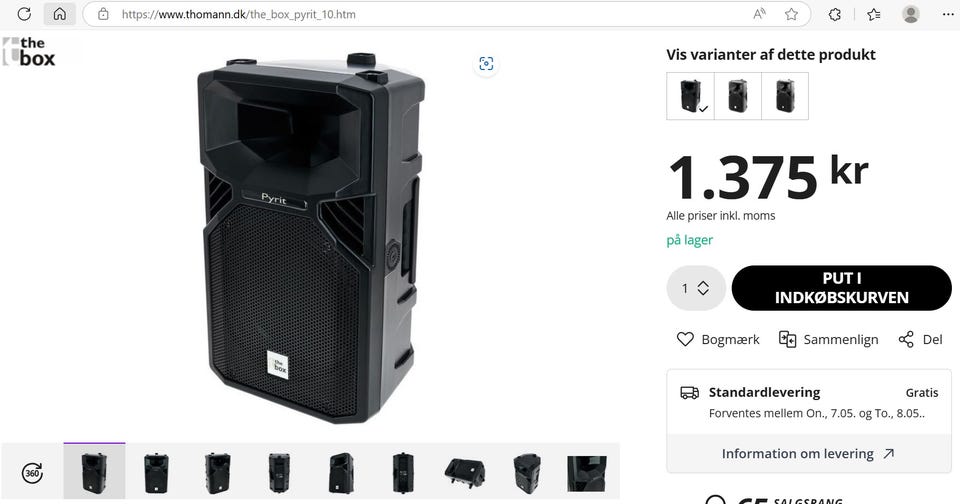Expand Information om levering
Viewport: 960px width, 504px height.
(x=808, y=454)
